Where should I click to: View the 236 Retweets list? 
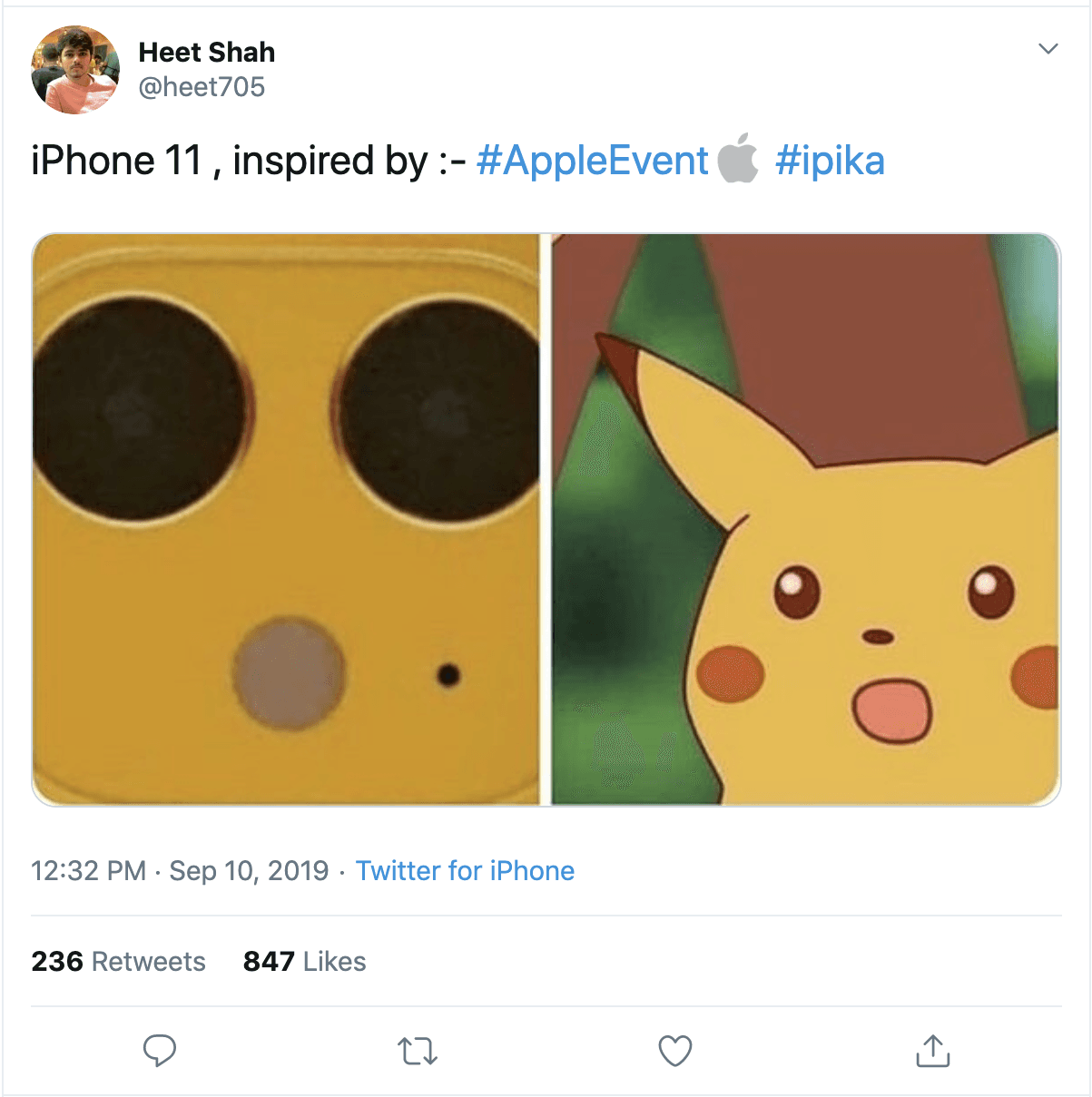click(118, 962)
